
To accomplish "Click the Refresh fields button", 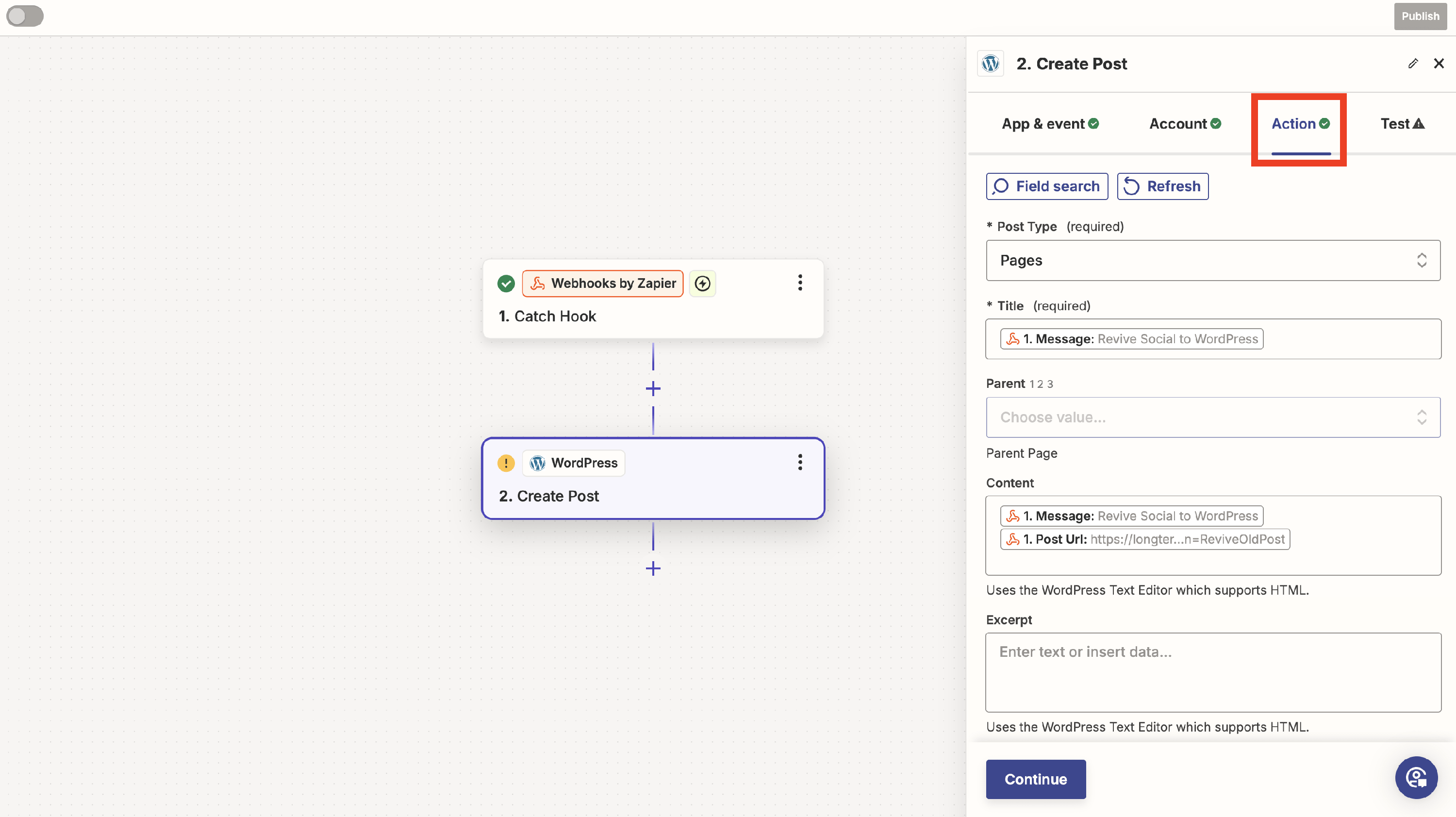I will pyautogui.click(x=1163, y=186).
